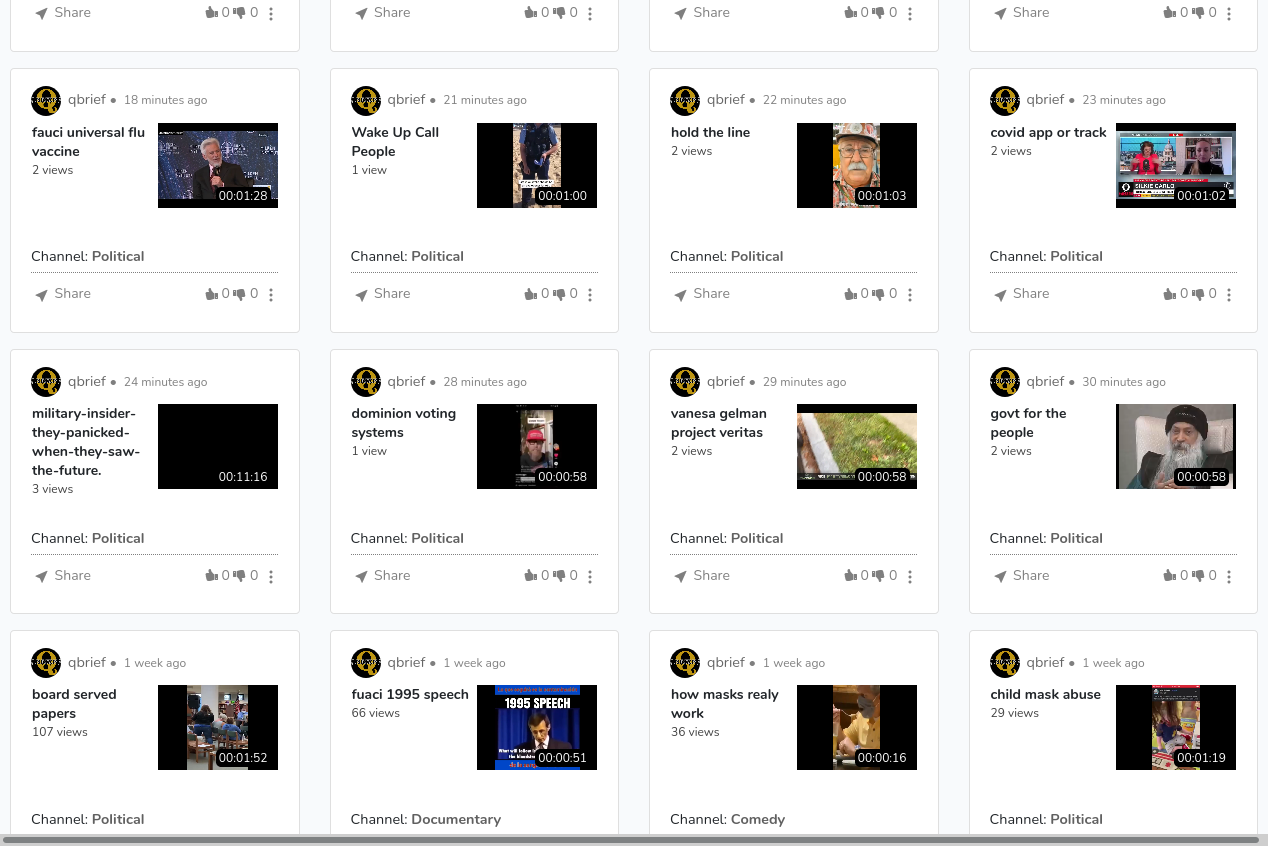Open qbrief avatar on 'hold the line' card

(x=685, y=101)
